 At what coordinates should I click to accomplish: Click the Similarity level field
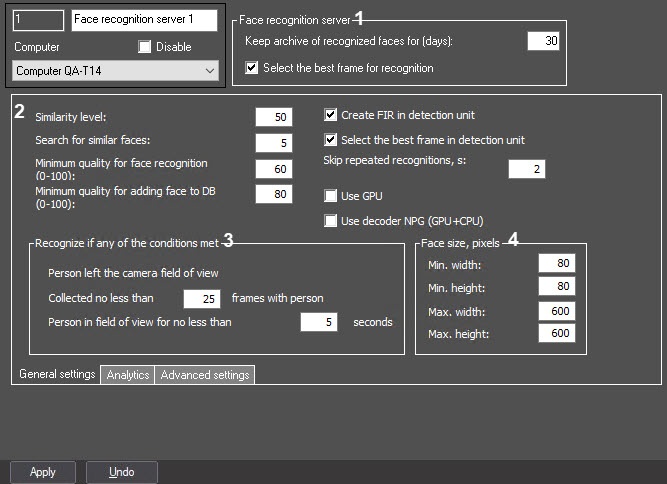click(x=274, y=117)
